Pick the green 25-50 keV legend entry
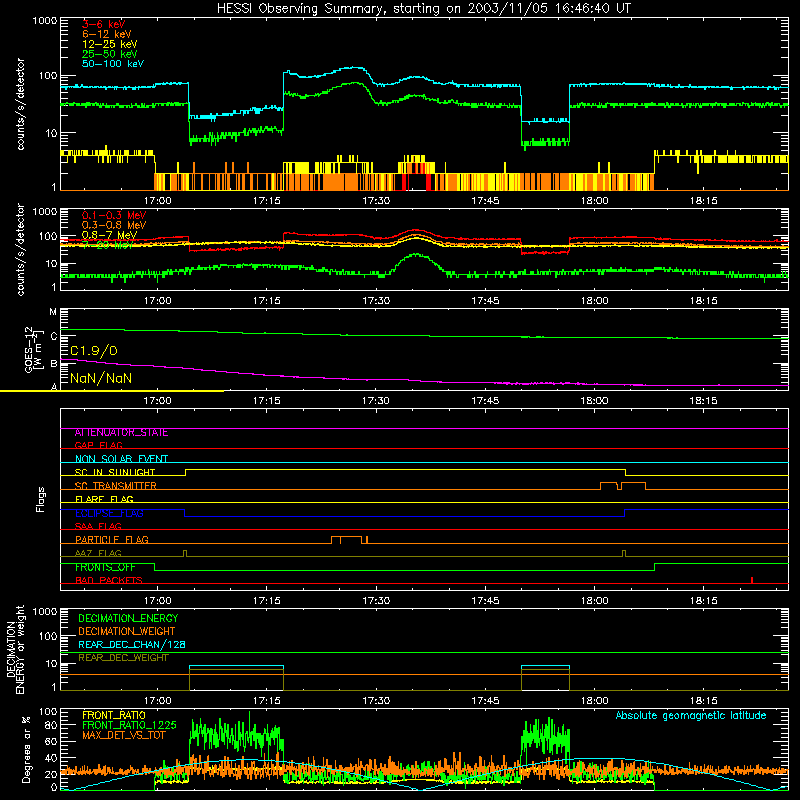The width and height of the screenshot is (800, 800). (x=110, y=54)
